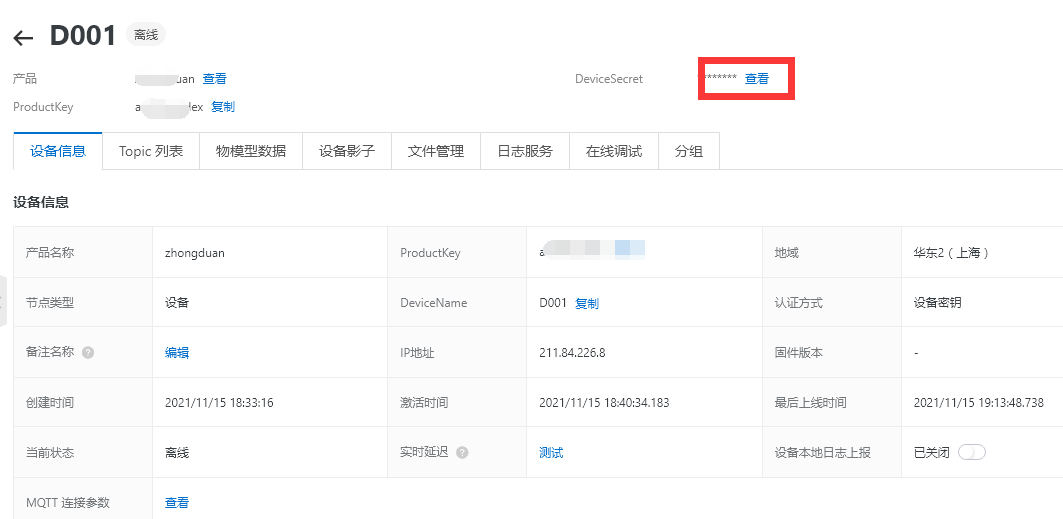Select the 当前状态 value 离线 in table

tap(177, 453)
